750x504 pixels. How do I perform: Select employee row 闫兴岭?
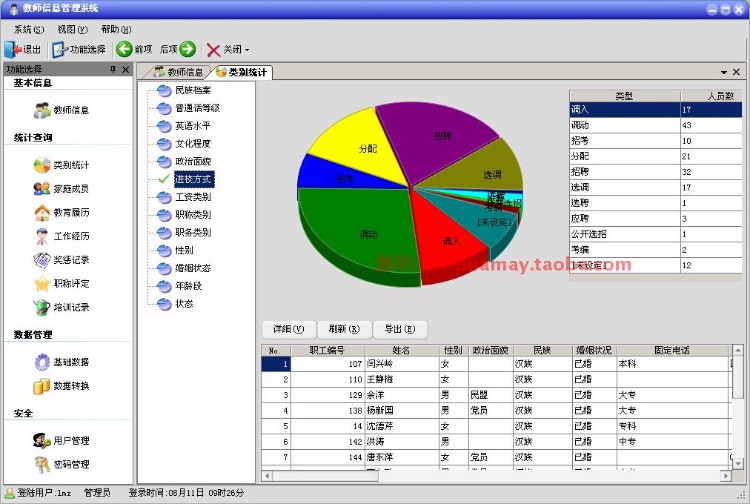point(496,364)
